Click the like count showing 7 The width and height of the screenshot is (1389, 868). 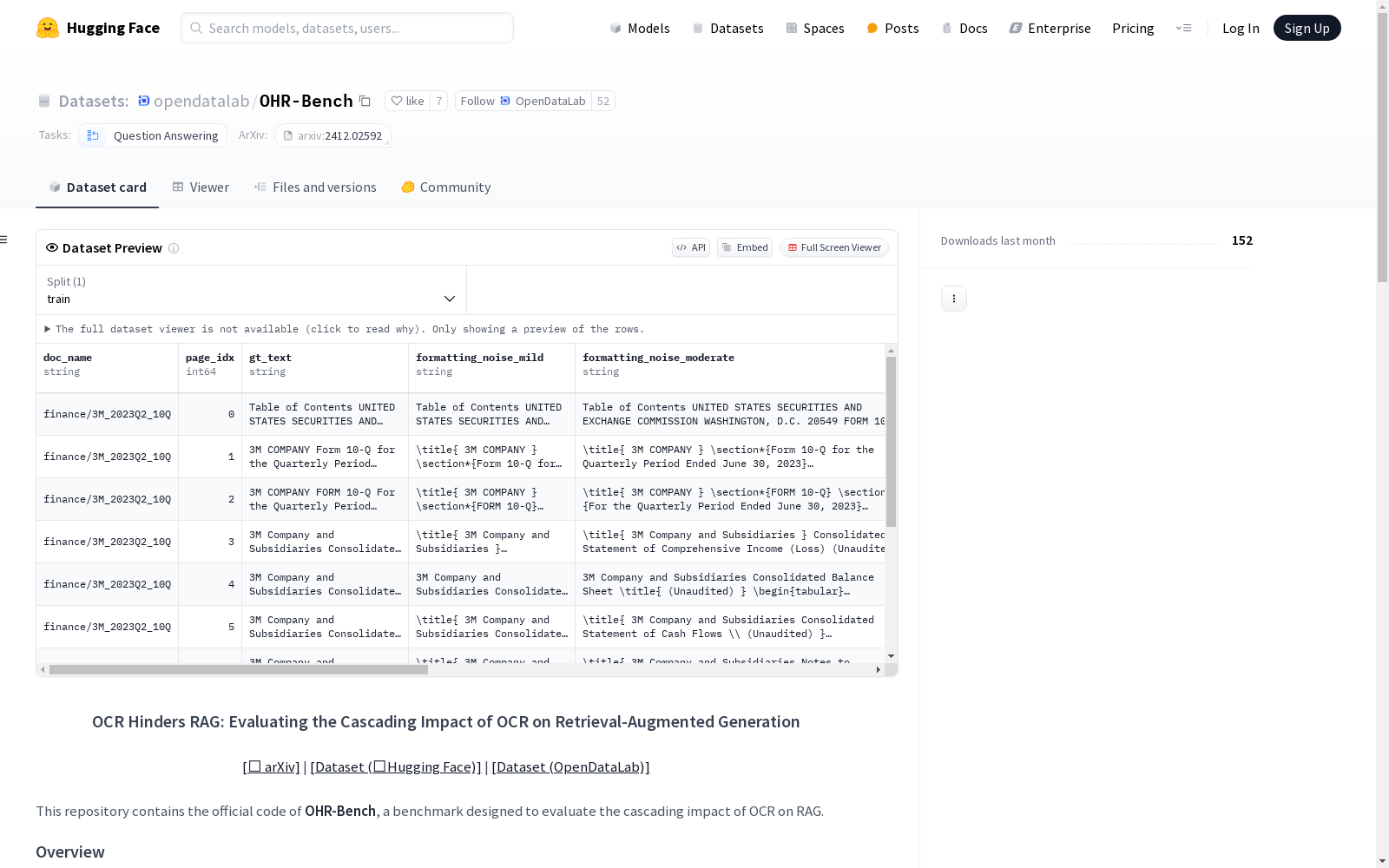click(x=439, y=101)
